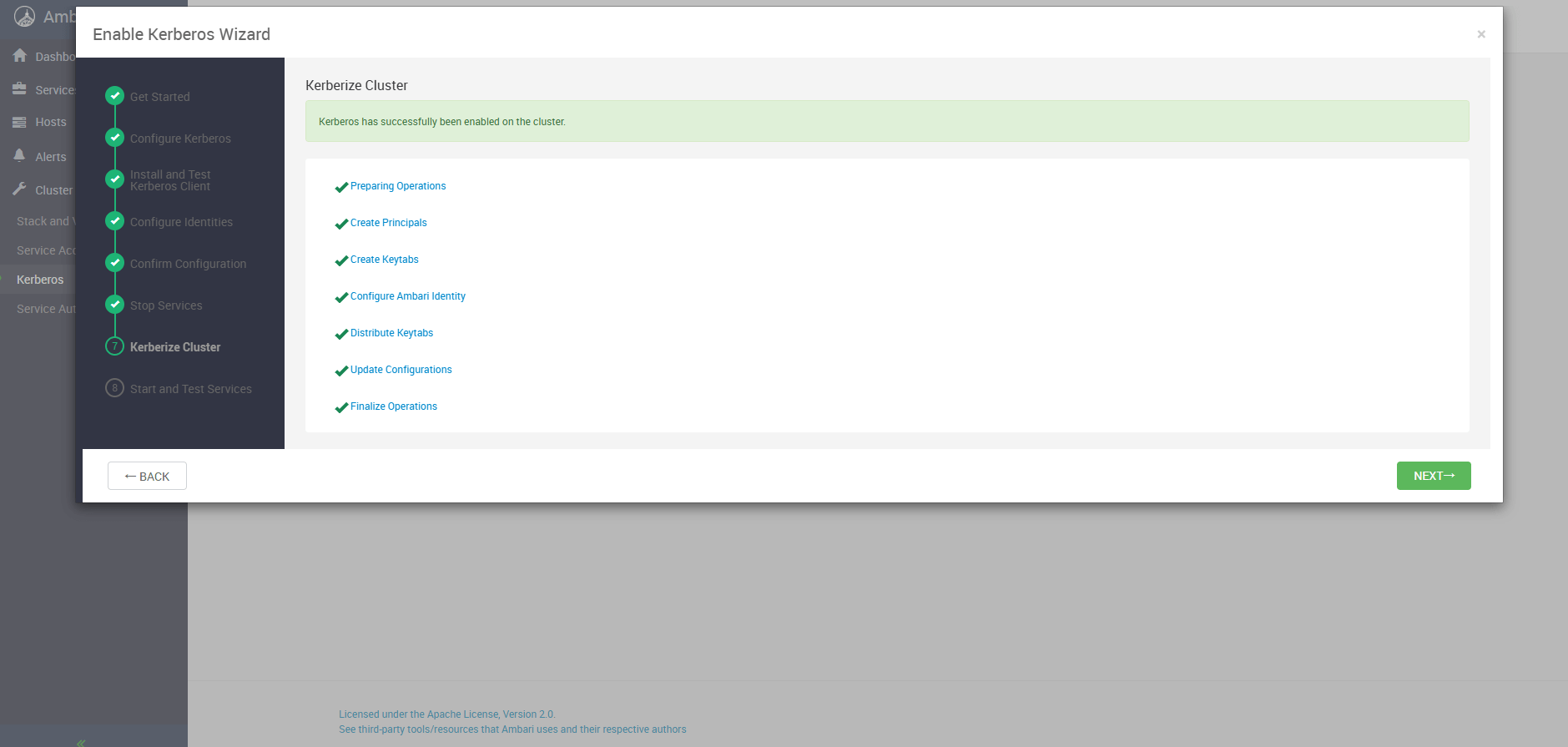Click the Install and Test Kerberos Client check icon
Screen dimensions: 1568x747
[115, 179]
